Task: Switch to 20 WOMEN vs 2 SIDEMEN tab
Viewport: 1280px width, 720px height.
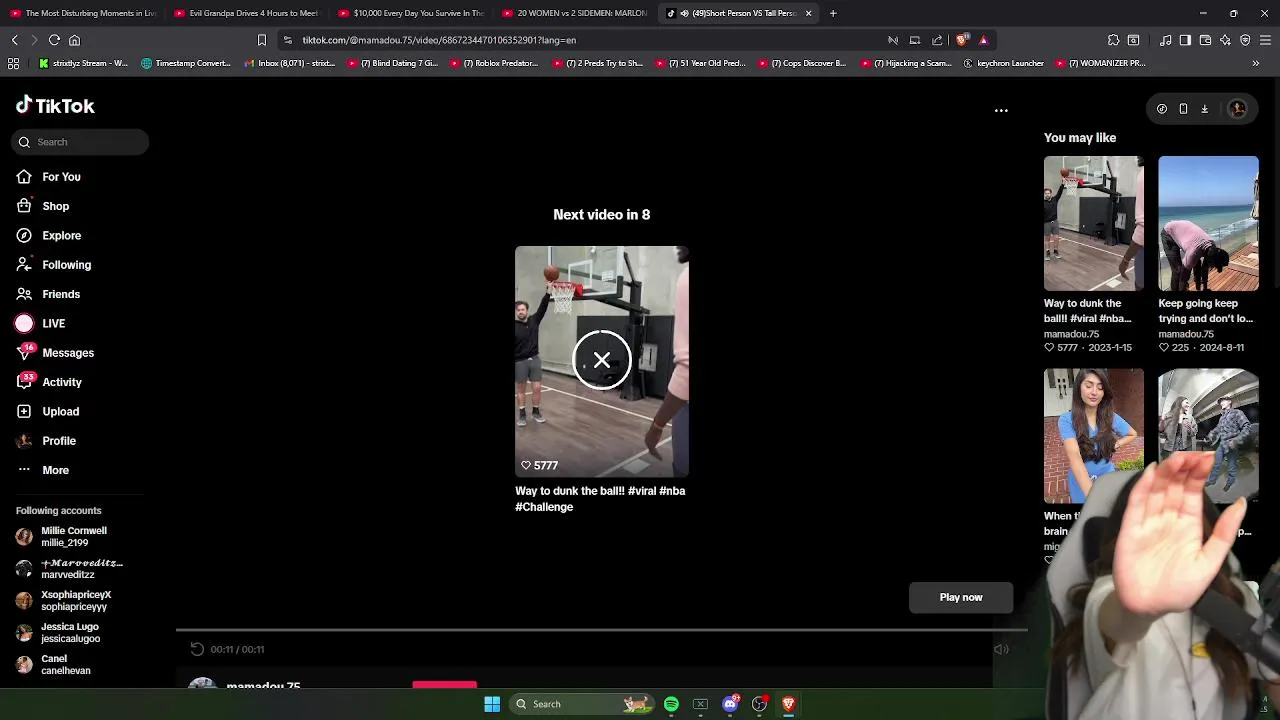Action: (575, 13)
